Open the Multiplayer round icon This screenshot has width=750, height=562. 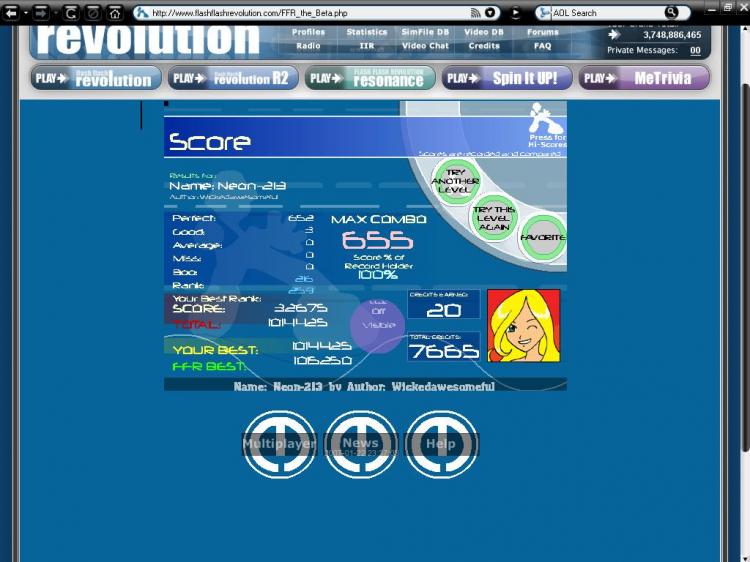(280, 444)
